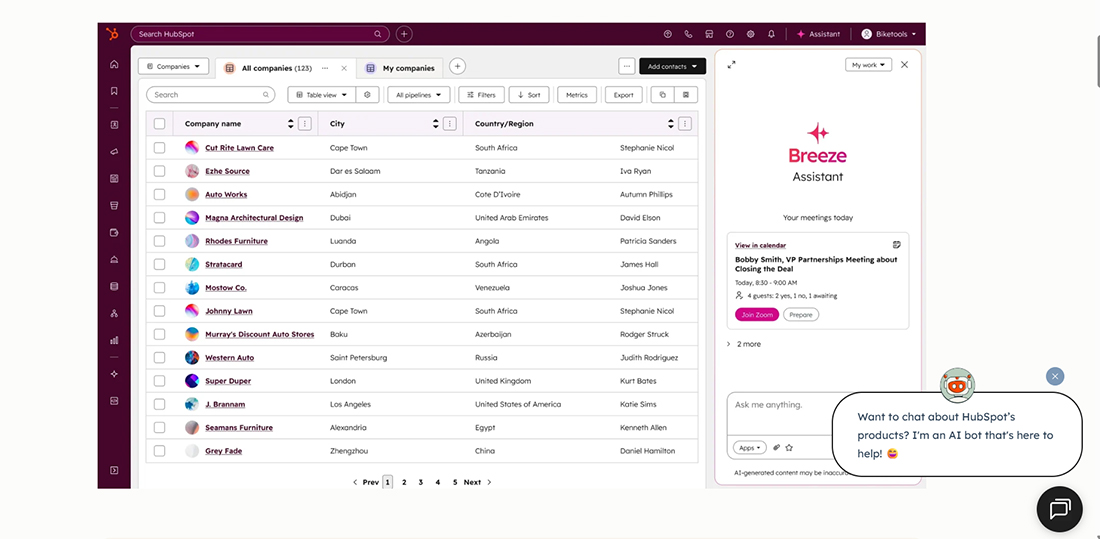Check the Ezhe Source row checkbox
Image resolution: width=1100 pixels, height=539 pixels.
click(159, 171)
